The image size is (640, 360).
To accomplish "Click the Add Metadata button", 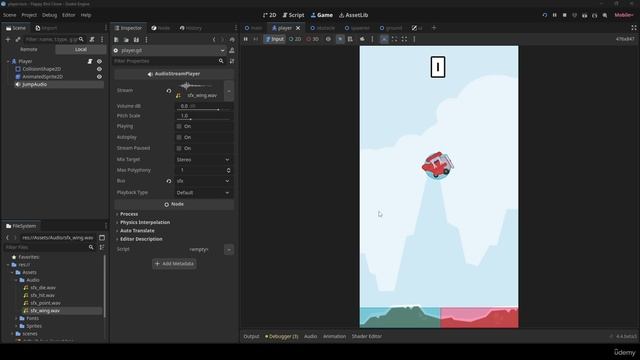I will (x=174, y=264).
